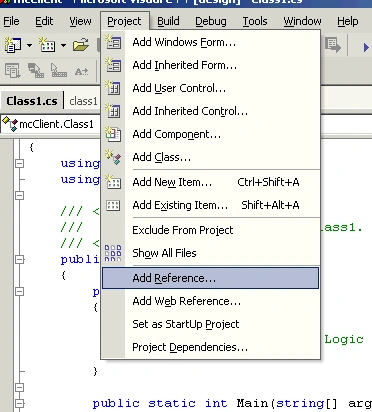Click the Open File folder icon

click(x=81, y=45)
